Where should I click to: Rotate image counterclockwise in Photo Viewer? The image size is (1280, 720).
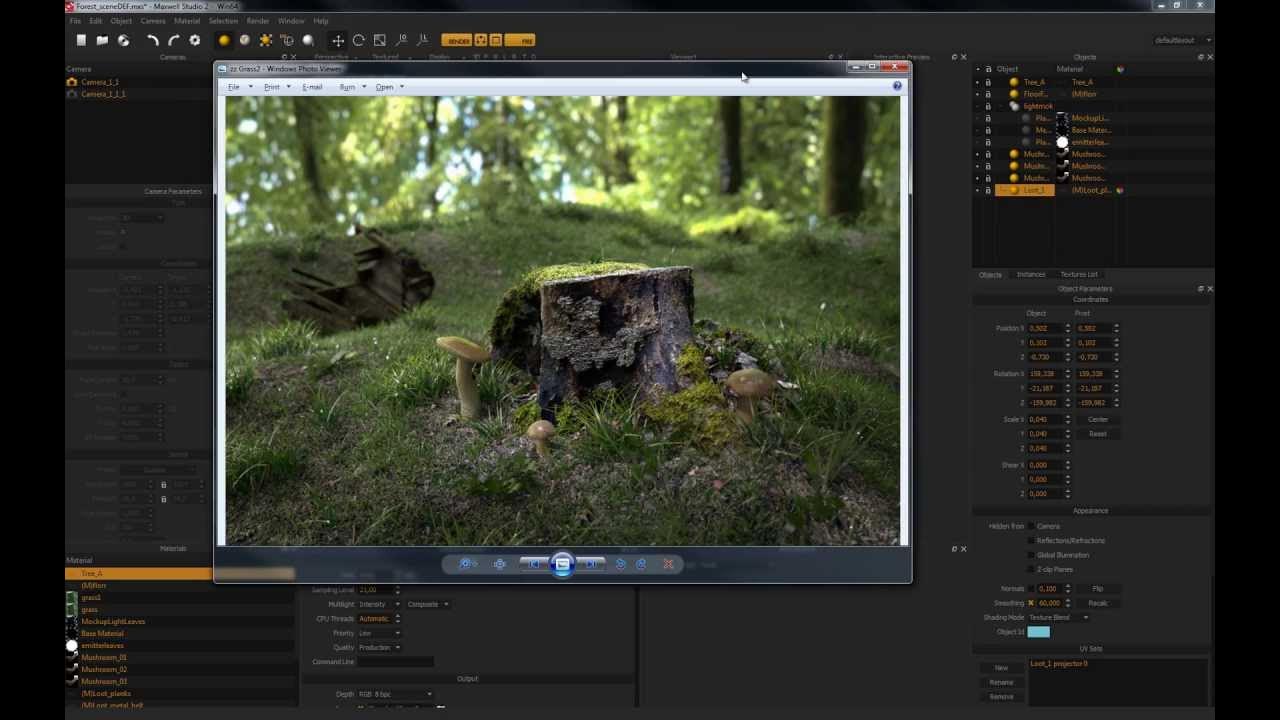[621, 564]
